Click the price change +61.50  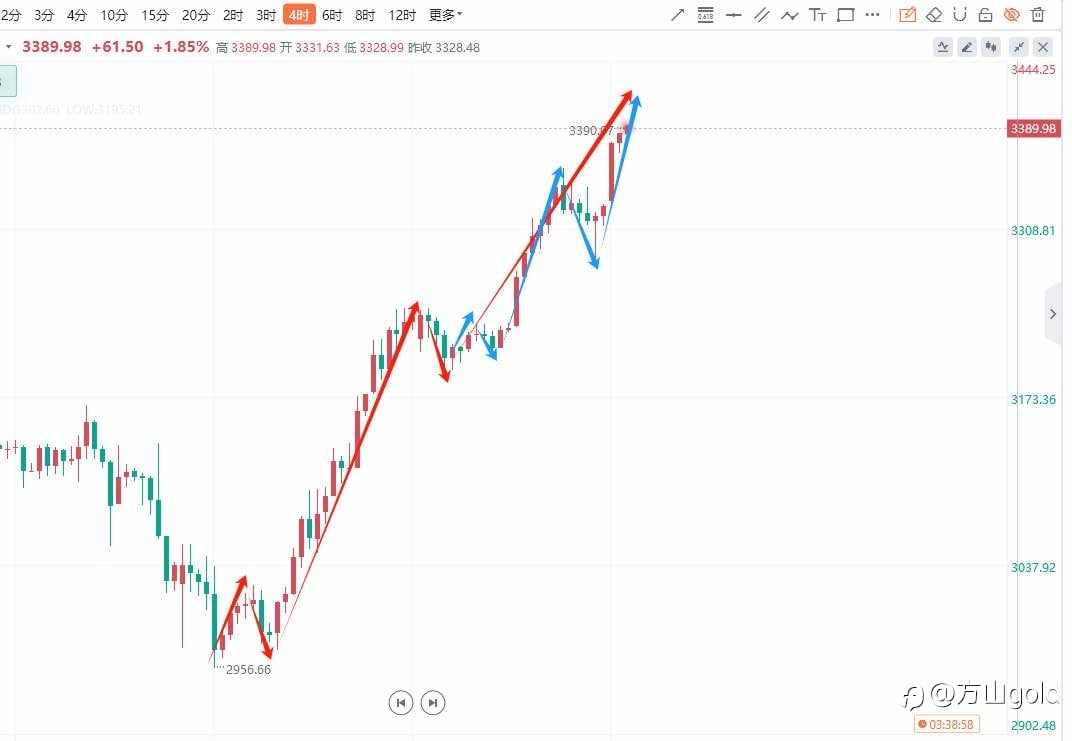pyautogui.click(x=118, y=46)
